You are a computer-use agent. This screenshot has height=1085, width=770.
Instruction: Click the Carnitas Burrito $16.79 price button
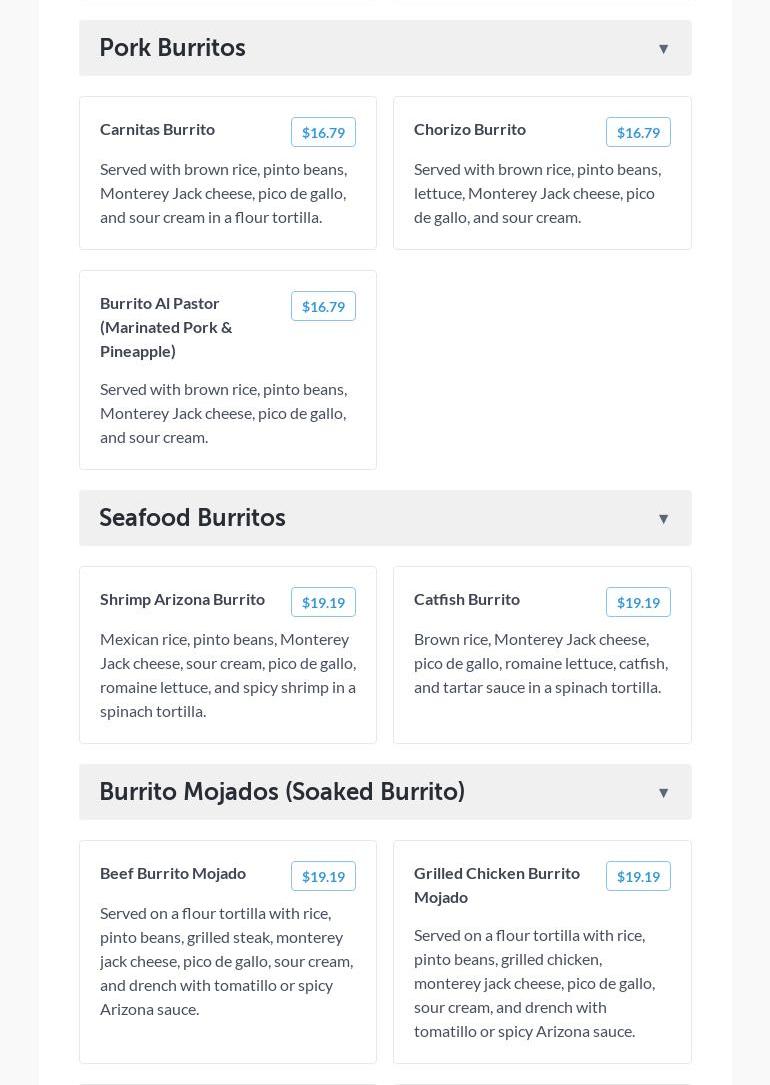(x=323, y=133)
